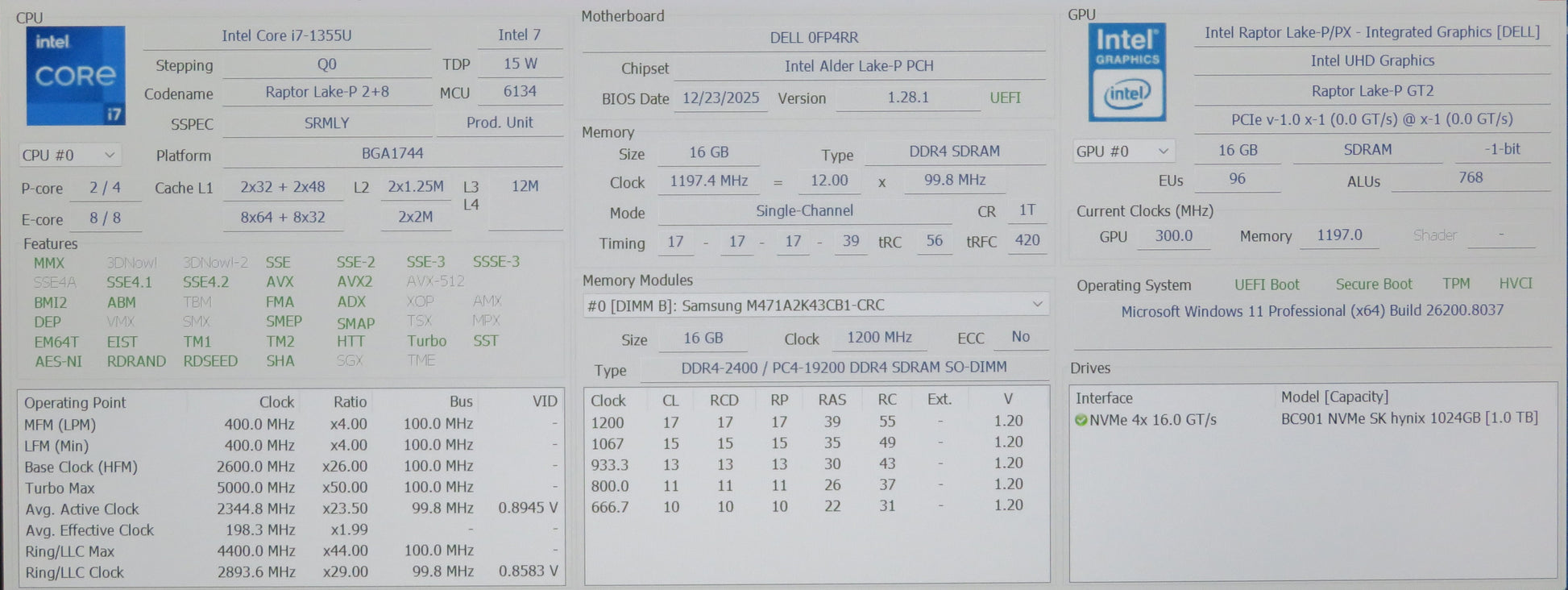The image size is (1568, 590).
Task: Click the BIOS version 1.28.1 field
Action: 908,98
